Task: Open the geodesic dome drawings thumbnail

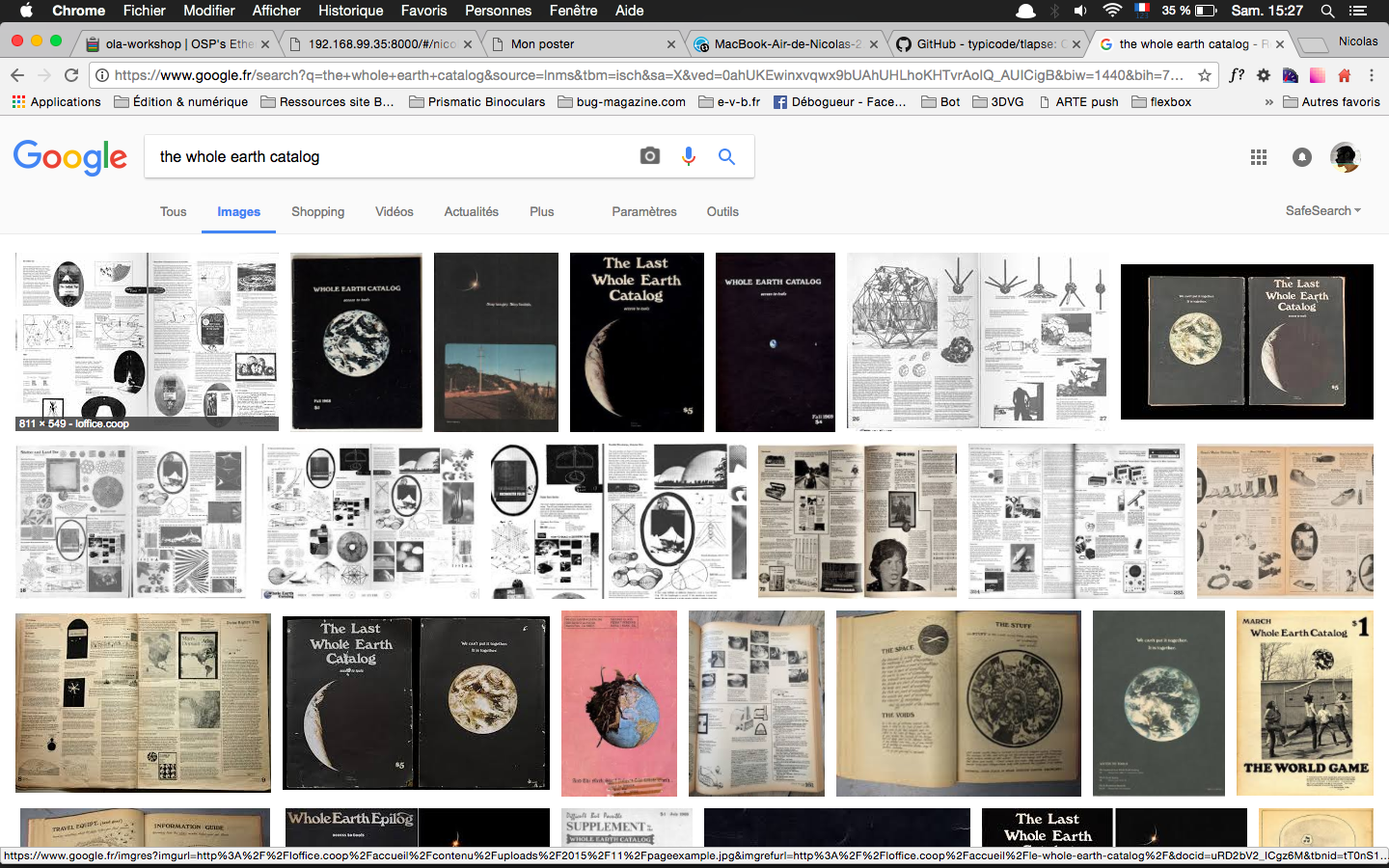Action: tap(976, 341)
